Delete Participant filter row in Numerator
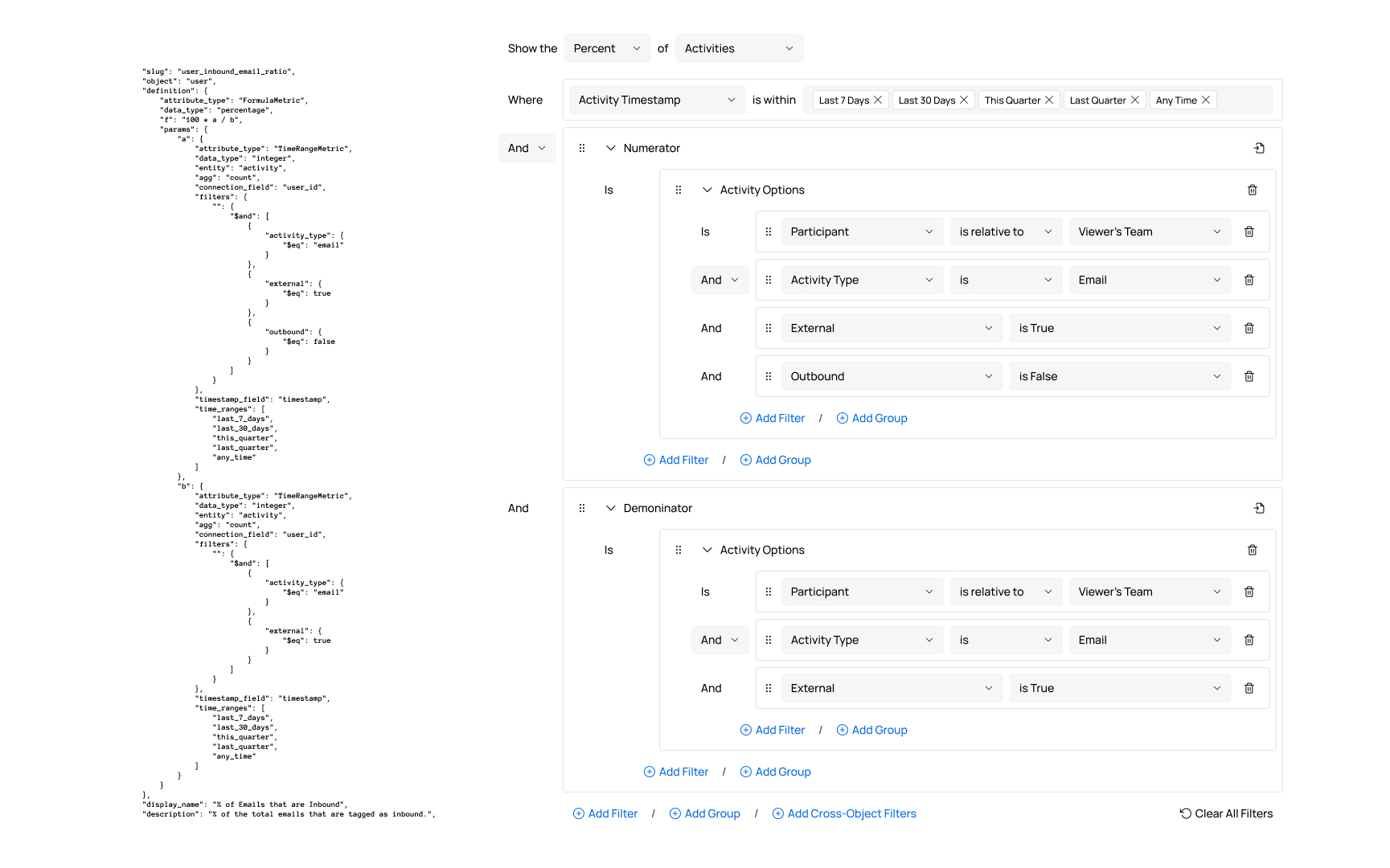1390x868 pixels. [x=1249, y=231]
